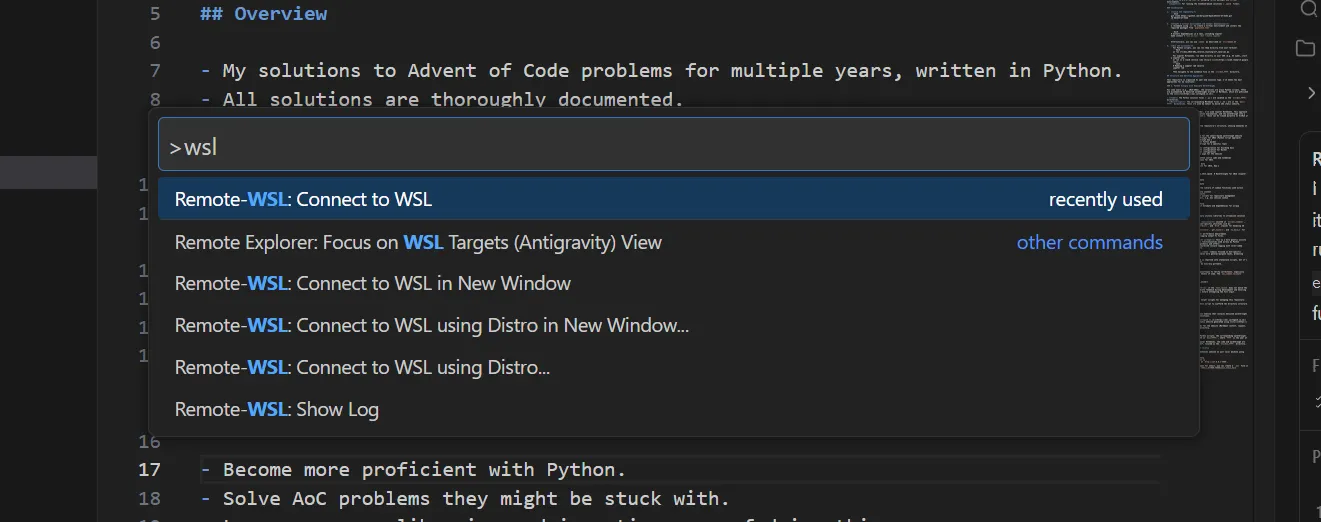Viewport: 1321px width, 522px height.
Task: Choose "Connect to WSL in New Window"
Action: tap(372, 283)
